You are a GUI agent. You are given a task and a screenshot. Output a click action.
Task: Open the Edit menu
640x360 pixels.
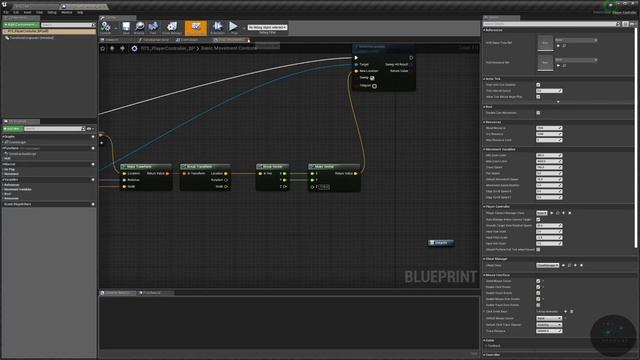16,12
